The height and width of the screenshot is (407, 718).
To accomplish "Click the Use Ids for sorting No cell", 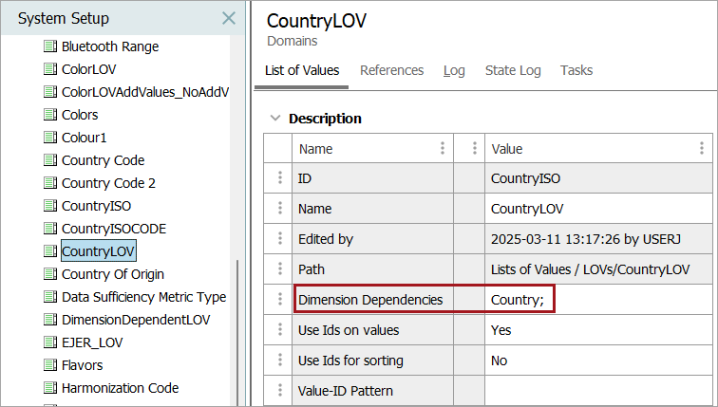I will coord(598,360).
